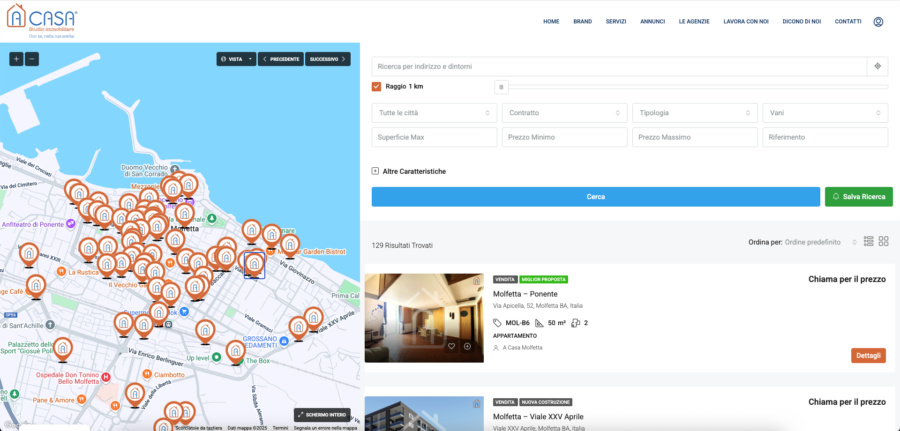900x431 pixels.
Task: Switch results to list view layout
Action: click(869, 242)
